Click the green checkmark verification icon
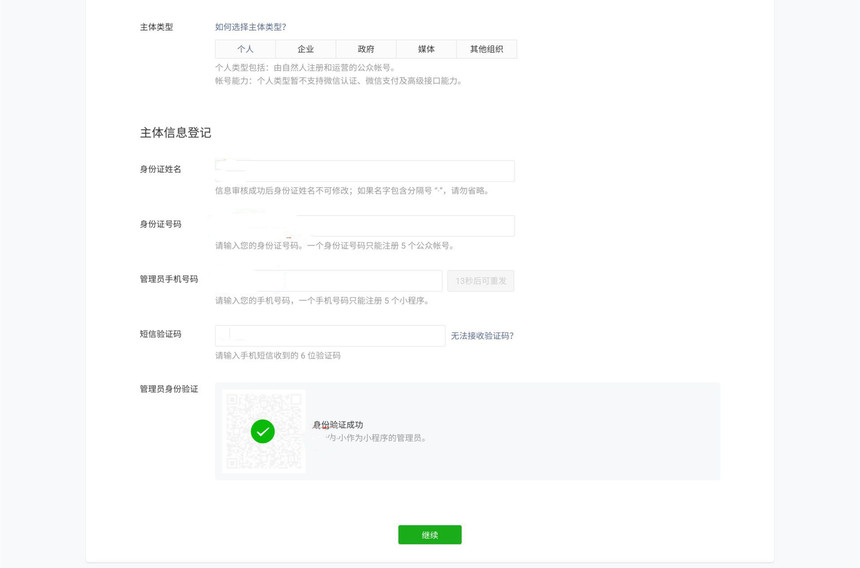860x568 pixels. [263, 431]
